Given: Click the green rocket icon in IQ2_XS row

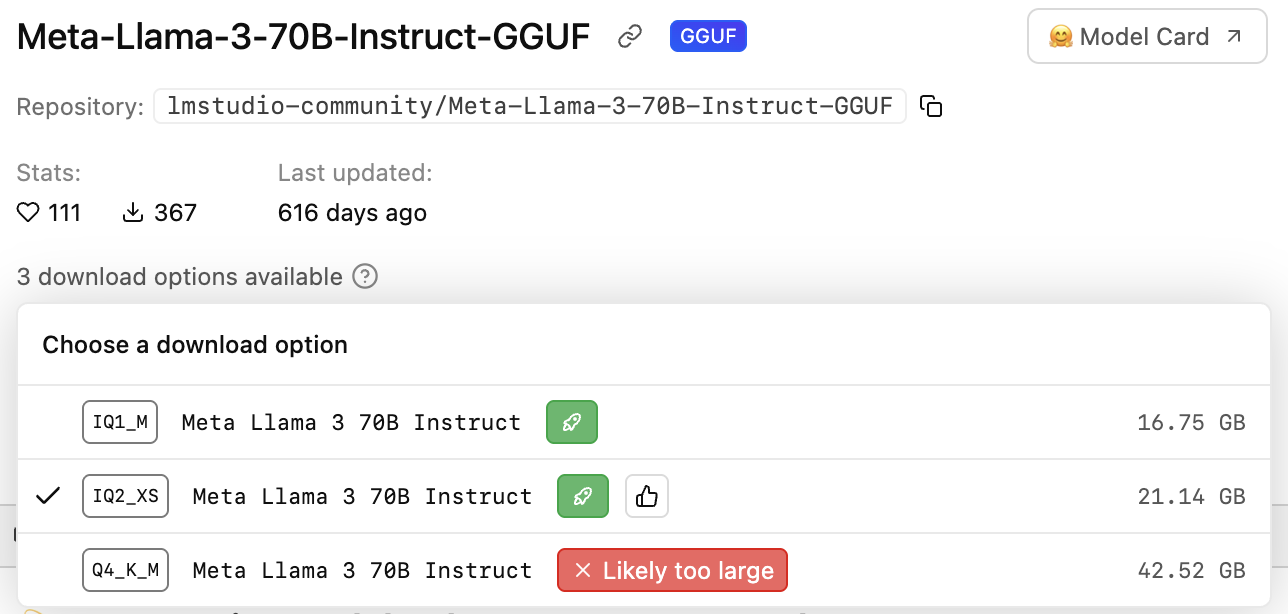Looking at the screenshot, I should tap(582, 496).
